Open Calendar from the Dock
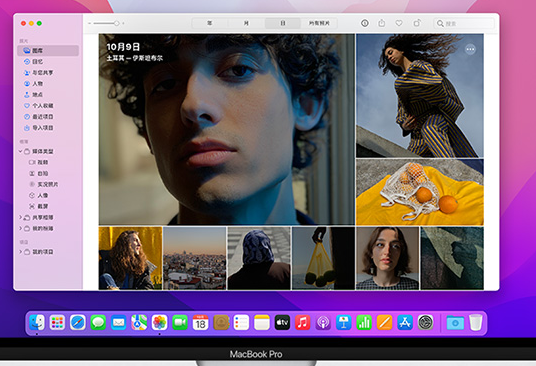The width and height of the screenshot is (536, 366). tap(200, 322)
